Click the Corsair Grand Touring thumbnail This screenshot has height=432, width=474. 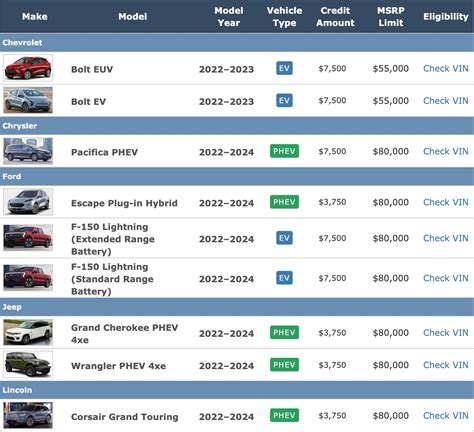click(x=28, y=415)
